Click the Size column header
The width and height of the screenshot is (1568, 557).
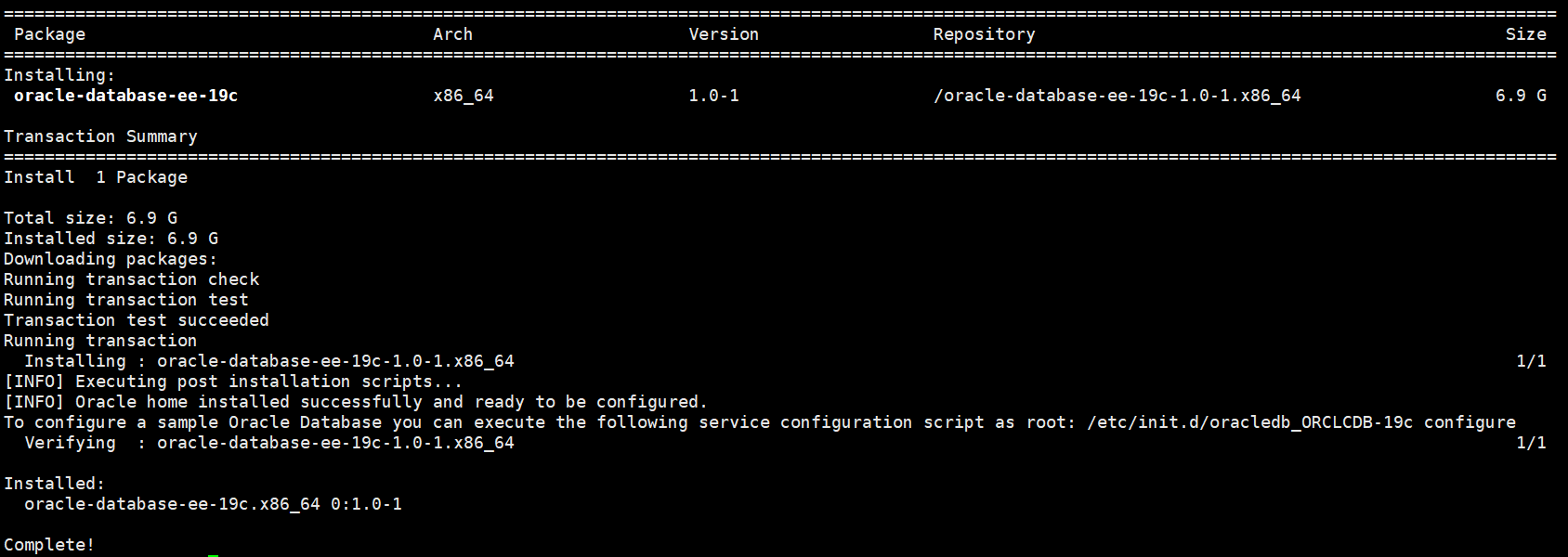click(x=1525, y=34)
